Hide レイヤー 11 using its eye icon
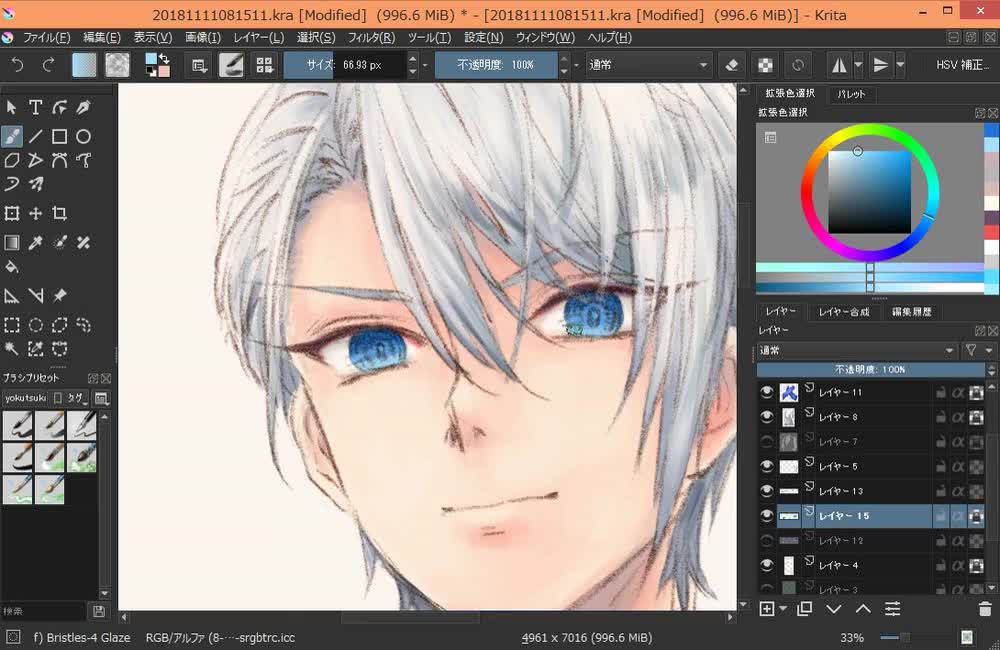This screenshot has height=650, width=1000. [767, 393]
